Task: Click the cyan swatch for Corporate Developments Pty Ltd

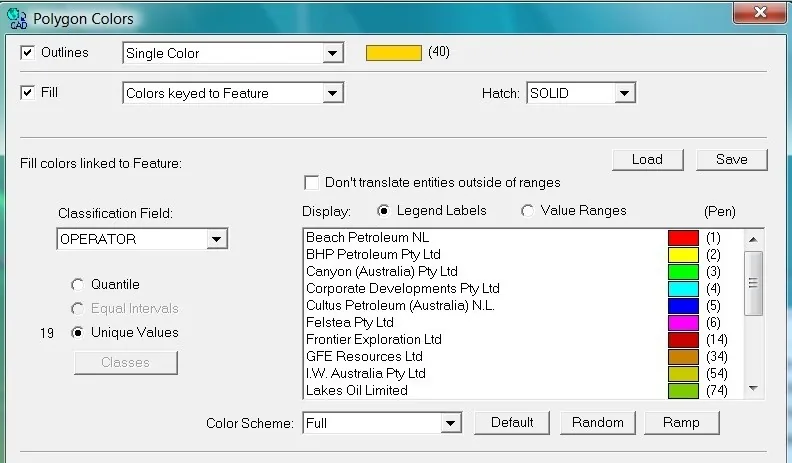Action: (x=683, y=289)
